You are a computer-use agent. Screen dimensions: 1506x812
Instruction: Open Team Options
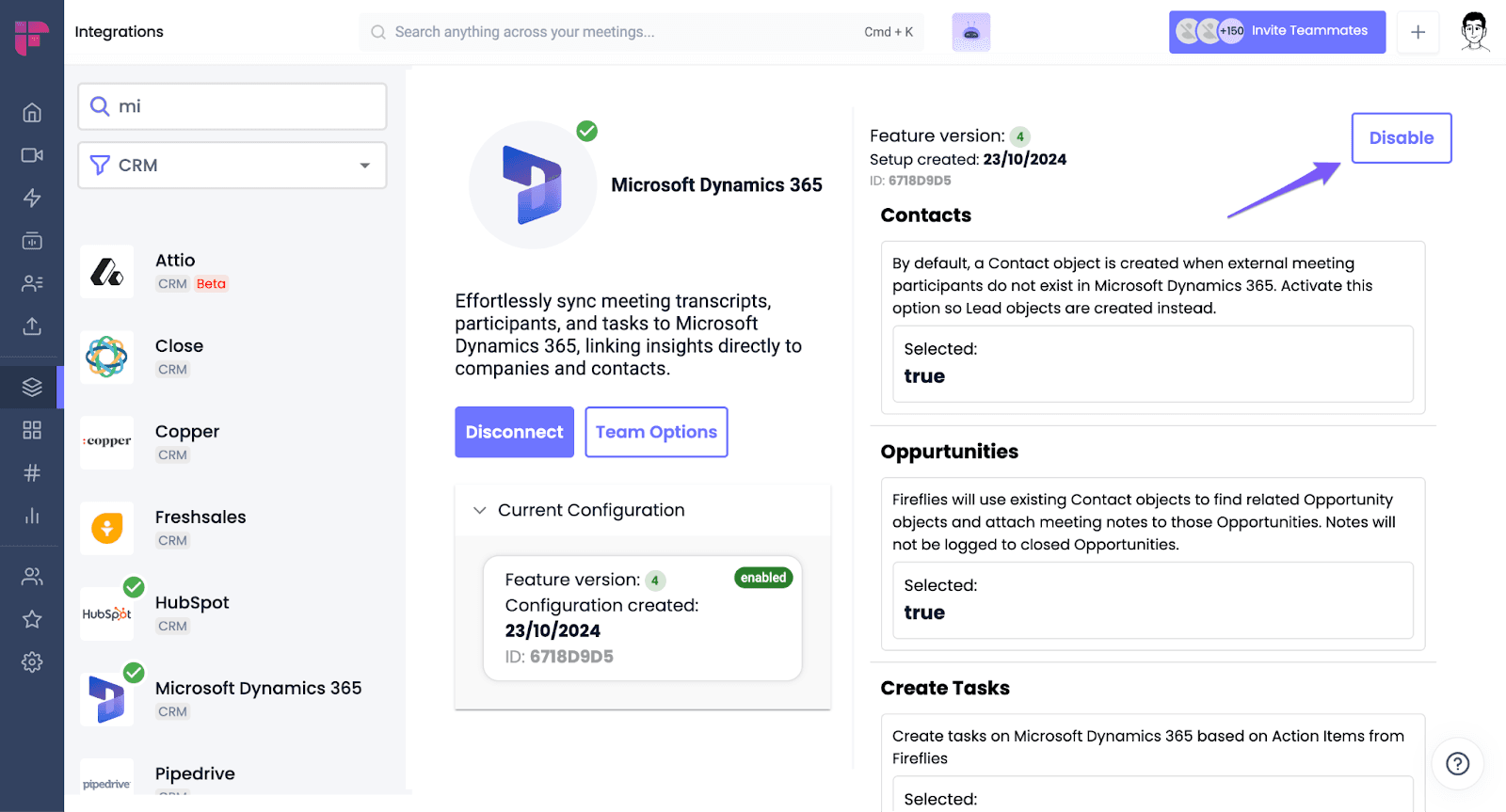point(656,432)
